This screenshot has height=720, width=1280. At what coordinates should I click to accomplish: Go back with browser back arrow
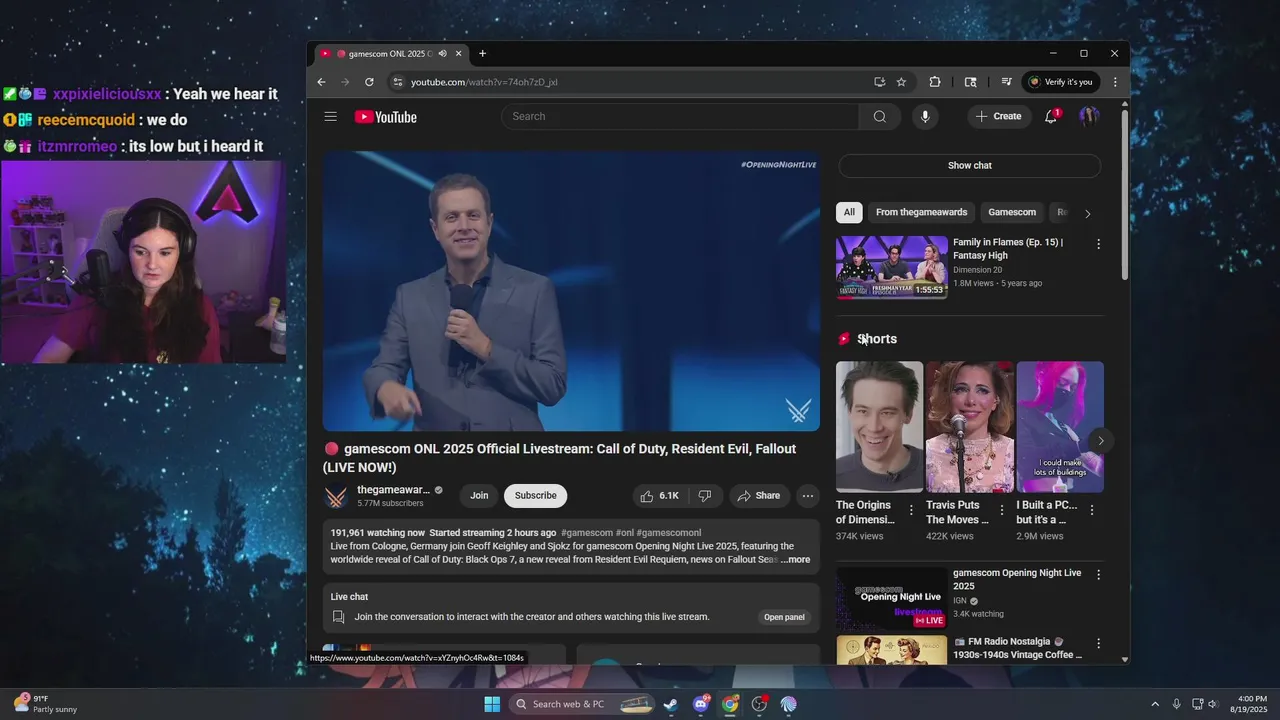(x=321, y=82)
